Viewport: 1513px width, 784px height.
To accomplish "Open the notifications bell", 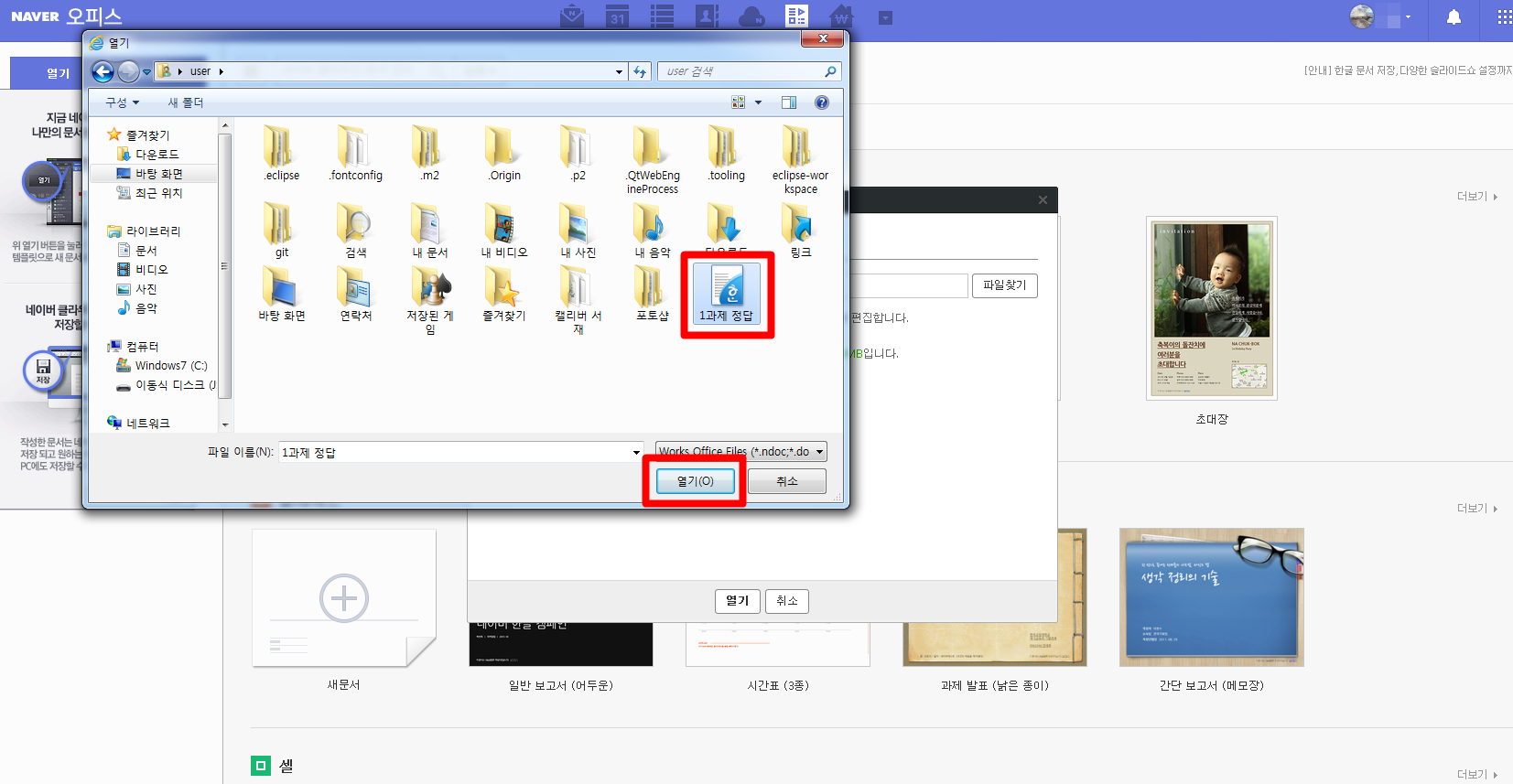I will tap(1454, 17).
